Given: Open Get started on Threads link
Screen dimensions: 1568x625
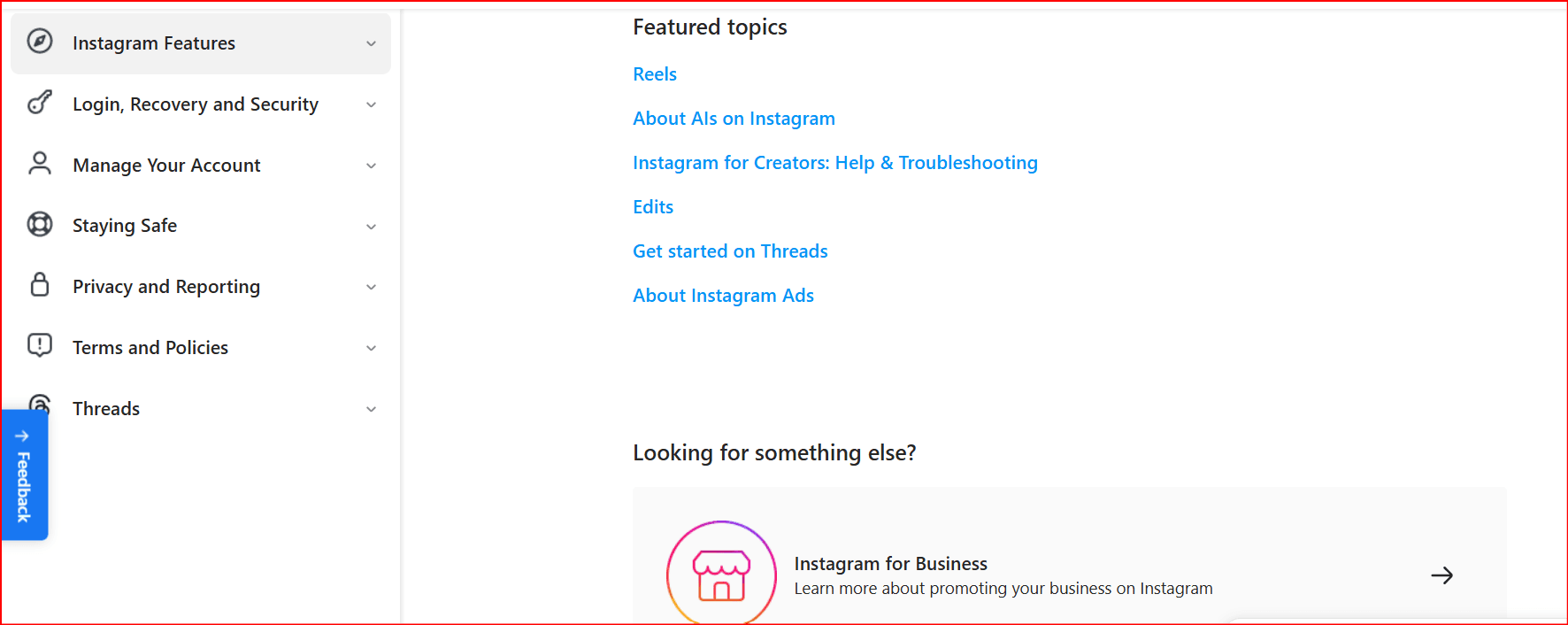Looking at the screenshot, I should click(730, 251).
